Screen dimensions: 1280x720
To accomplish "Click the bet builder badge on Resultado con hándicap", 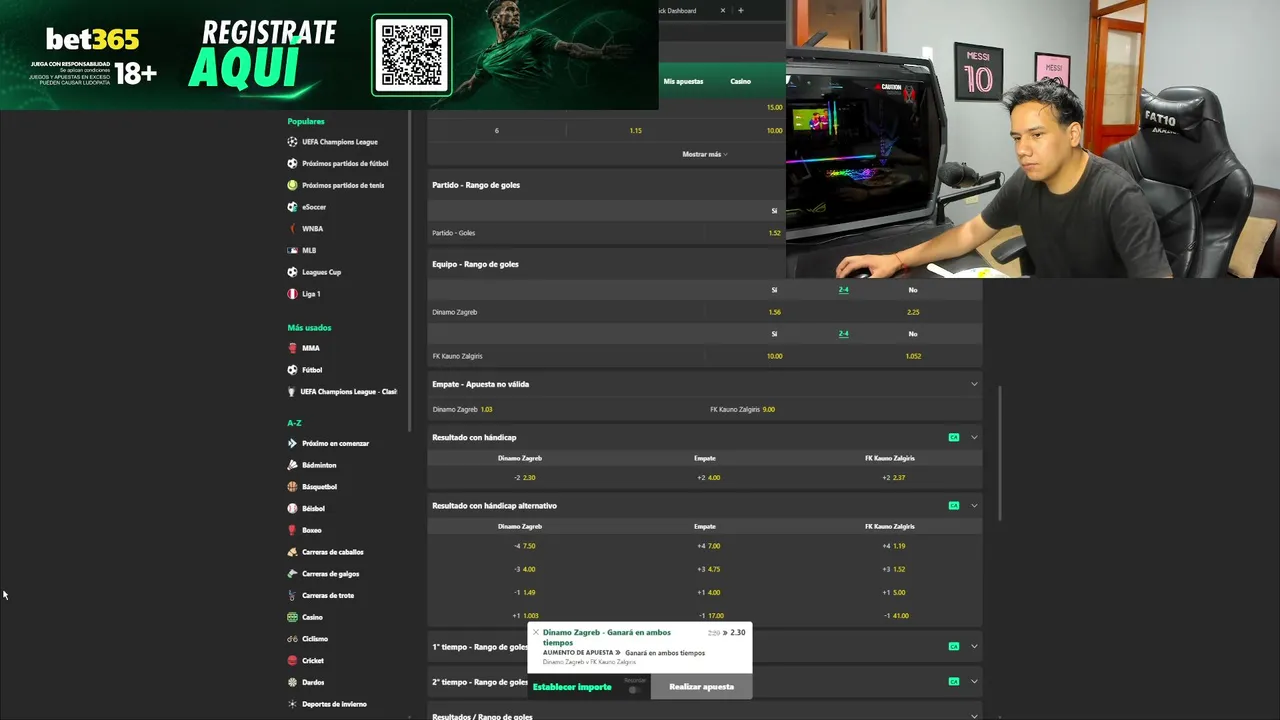I will 954,437.
